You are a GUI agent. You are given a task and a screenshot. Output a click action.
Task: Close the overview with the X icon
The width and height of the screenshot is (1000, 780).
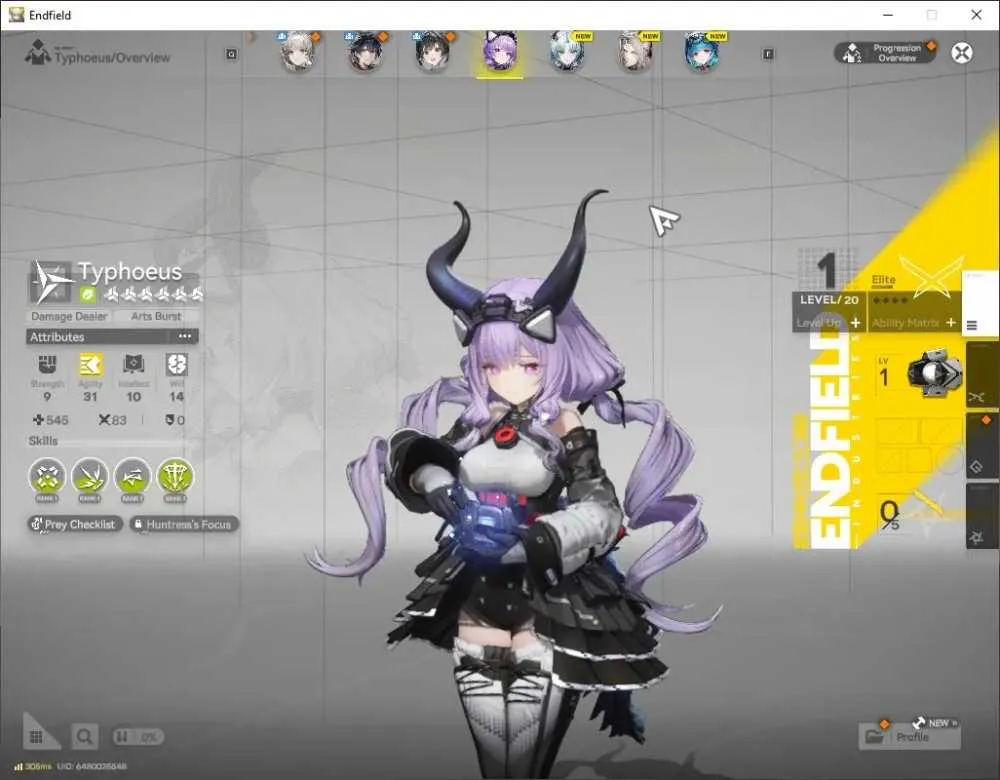click(x=962, y=52)
